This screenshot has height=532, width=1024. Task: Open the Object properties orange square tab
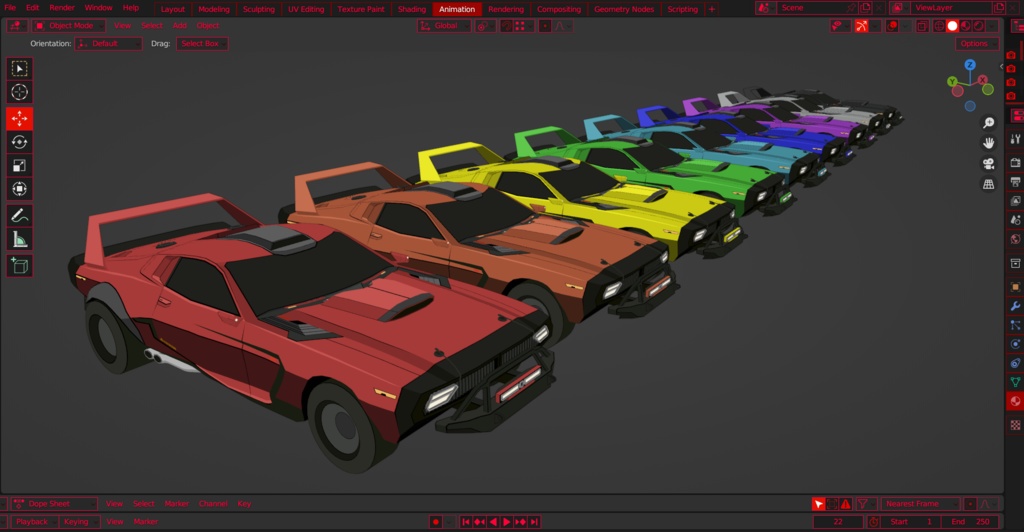[1015, 287]
